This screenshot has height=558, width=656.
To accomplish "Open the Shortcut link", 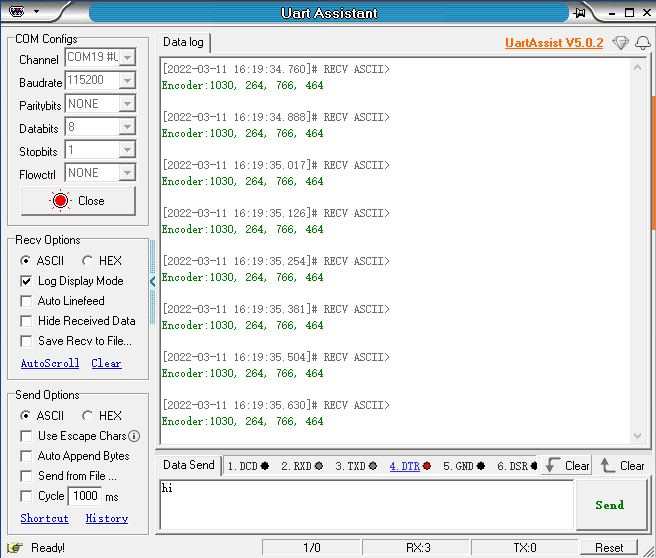I will click(44, 518).
